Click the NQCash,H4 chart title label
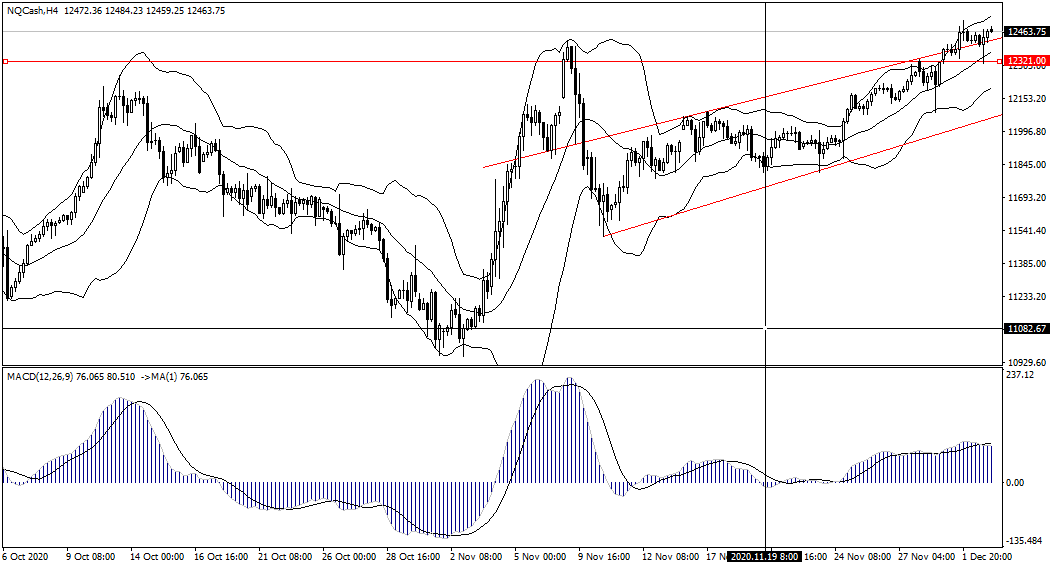1053x568 pixels. click(x=32, y=11)
